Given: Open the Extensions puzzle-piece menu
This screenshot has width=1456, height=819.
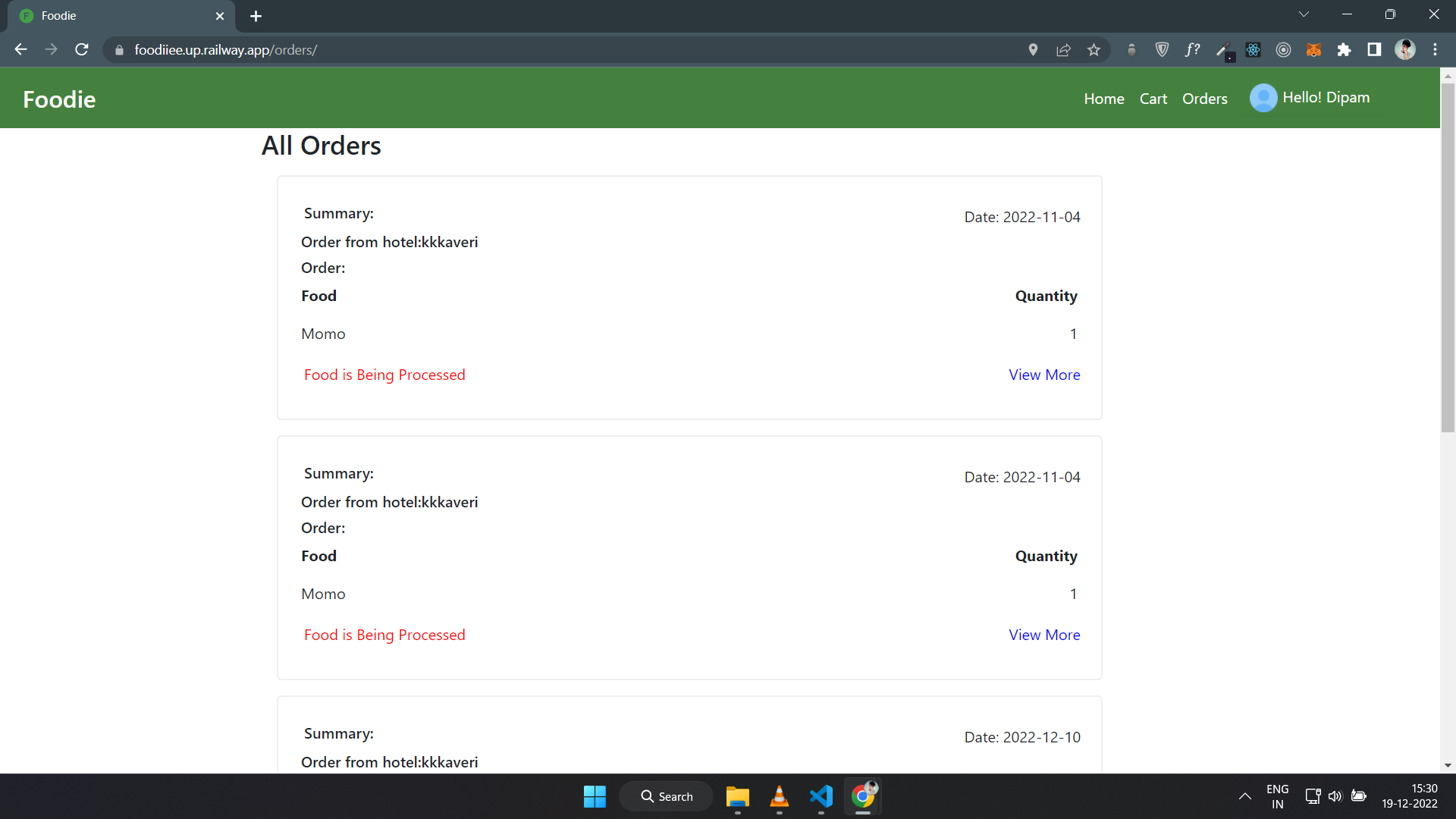Looking at the screenshot, I should [x=1345, y=49].
